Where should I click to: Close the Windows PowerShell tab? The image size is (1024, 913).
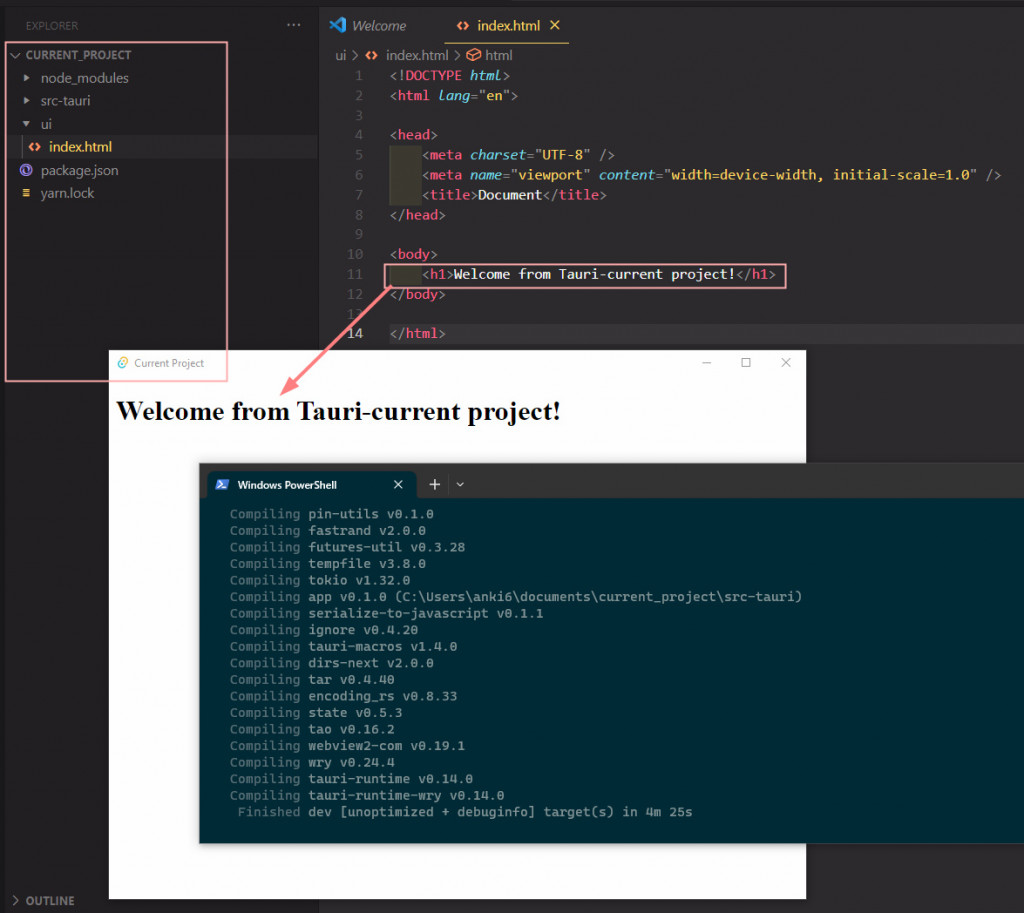pyautogui.click(x=398, y=485)
